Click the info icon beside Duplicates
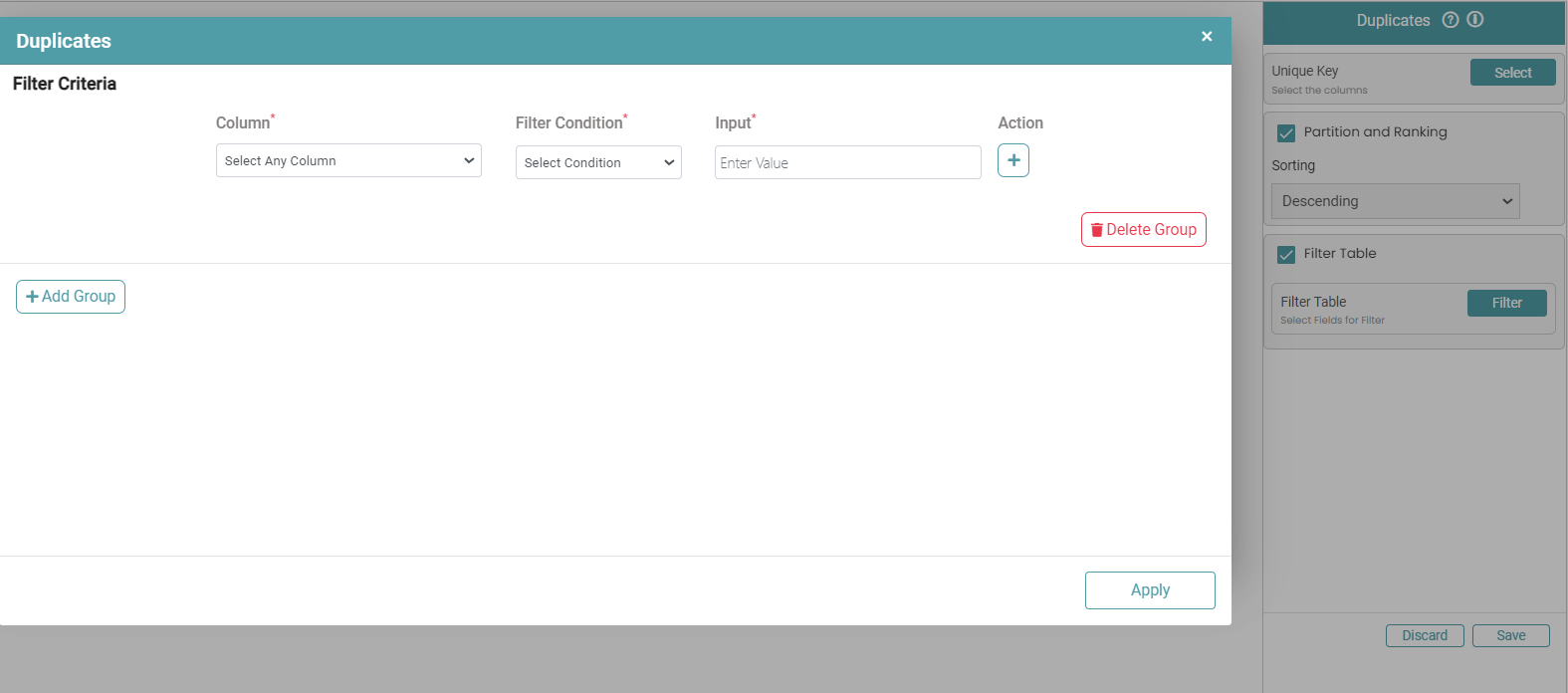 pyautogui.click(x=1475, y=20)
